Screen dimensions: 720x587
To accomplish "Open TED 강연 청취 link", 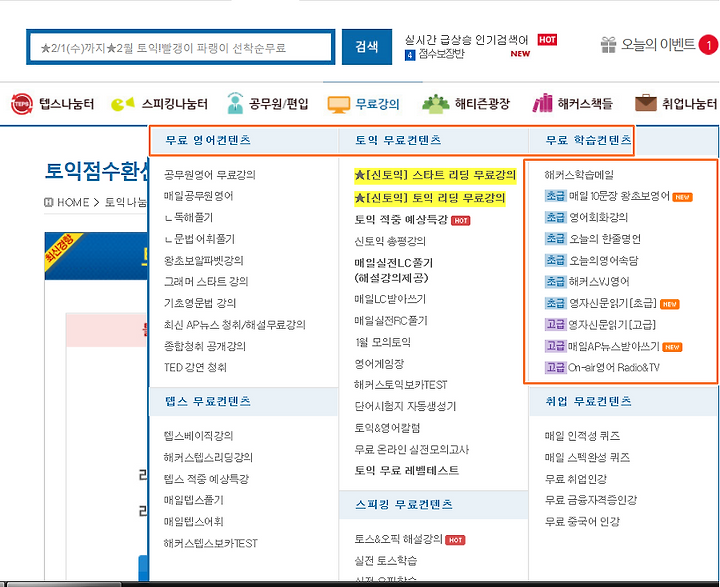I will pos(195,367).
